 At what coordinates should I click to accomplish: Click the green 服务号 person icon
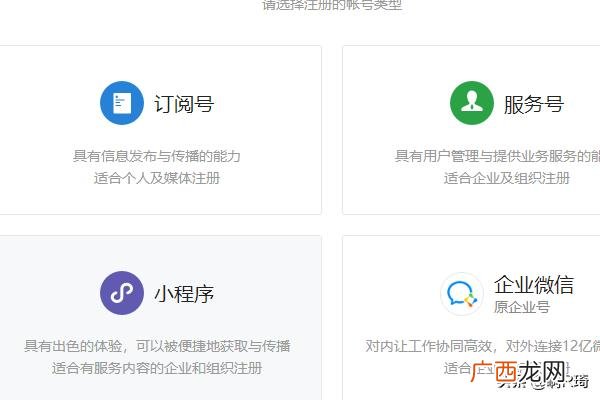472,103
